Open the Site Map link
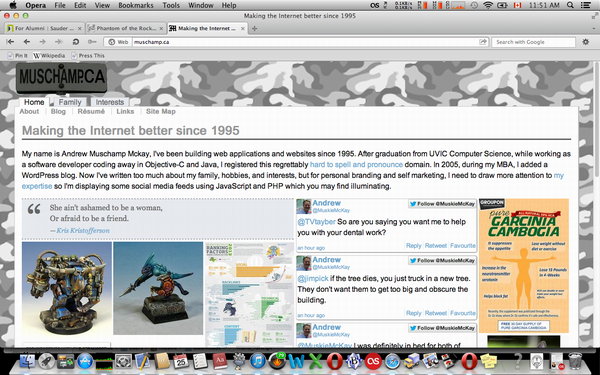Image resolution: width=600 pixels, height=375 pixels. [x=161, y=111]
